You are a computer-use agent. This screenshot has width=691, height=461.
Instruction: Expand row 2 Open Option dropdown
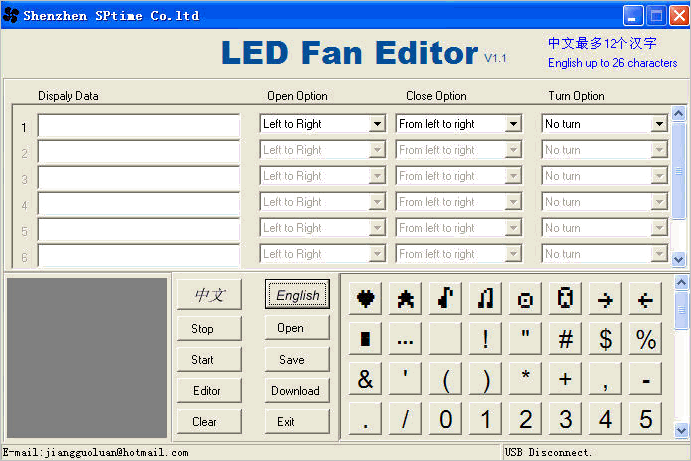377,150
